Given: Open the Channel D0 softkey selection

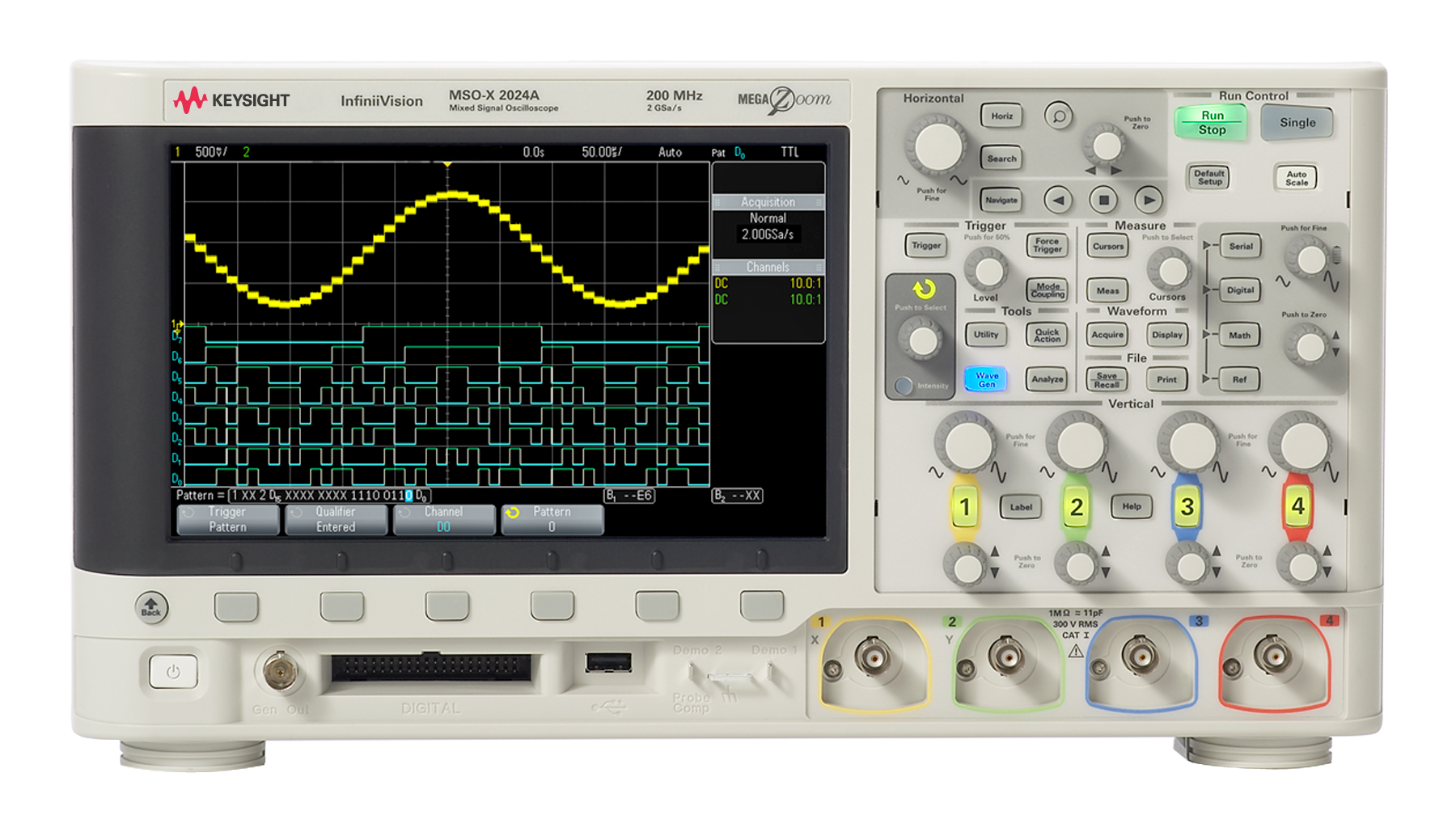Looking at the screenshot, I should tap(444, 518).
